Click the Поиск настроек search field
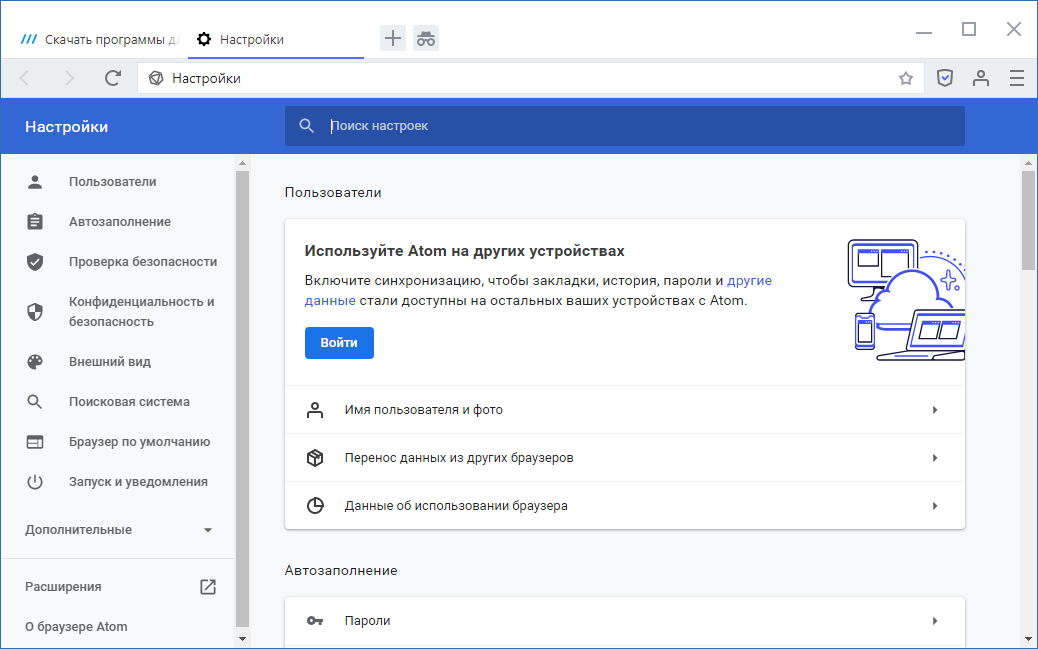The width and height of the screenshot is (1038, 649). coord(624,126)
